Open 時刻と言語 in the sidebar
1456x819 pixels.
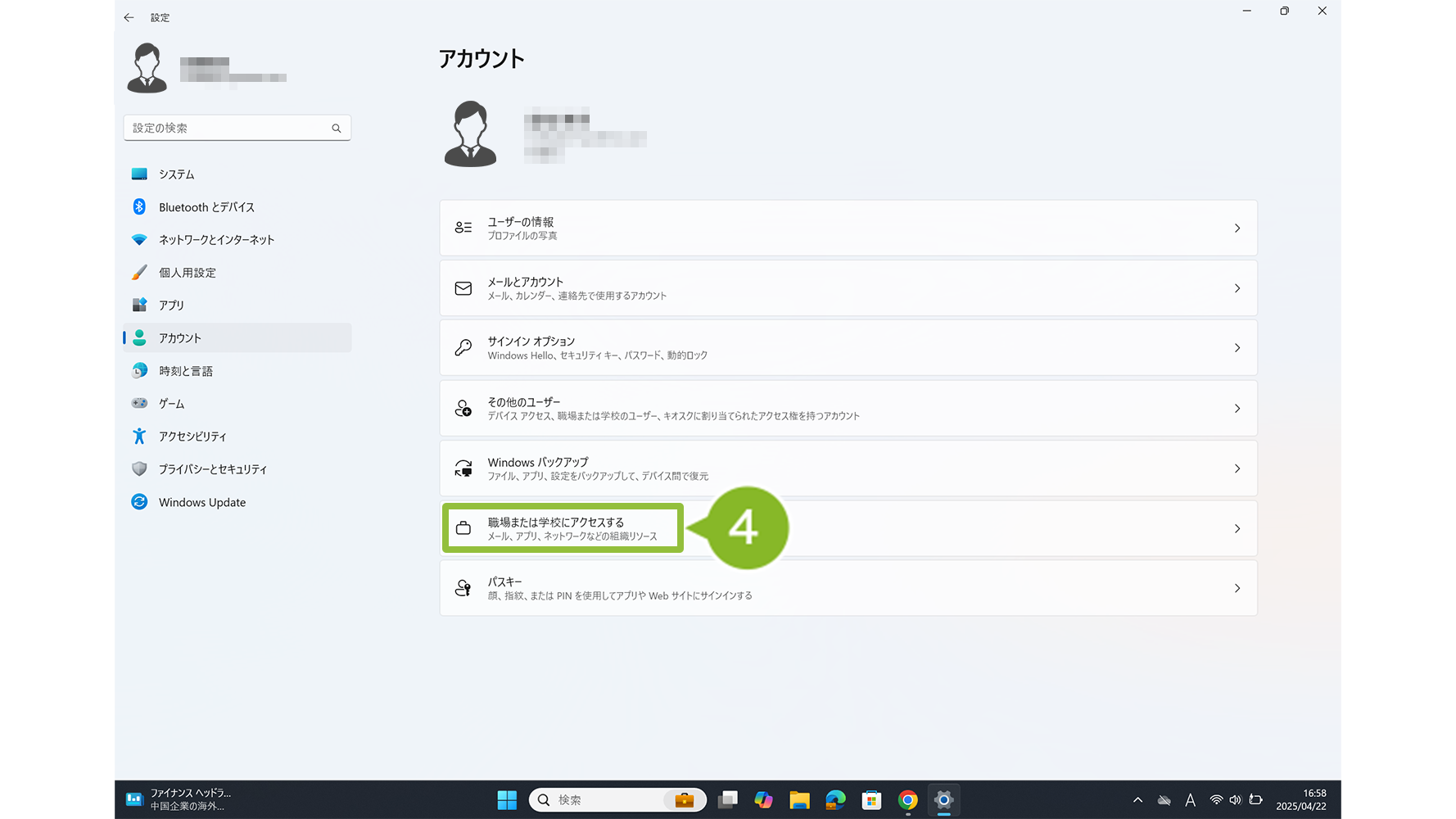click(237, 371)
